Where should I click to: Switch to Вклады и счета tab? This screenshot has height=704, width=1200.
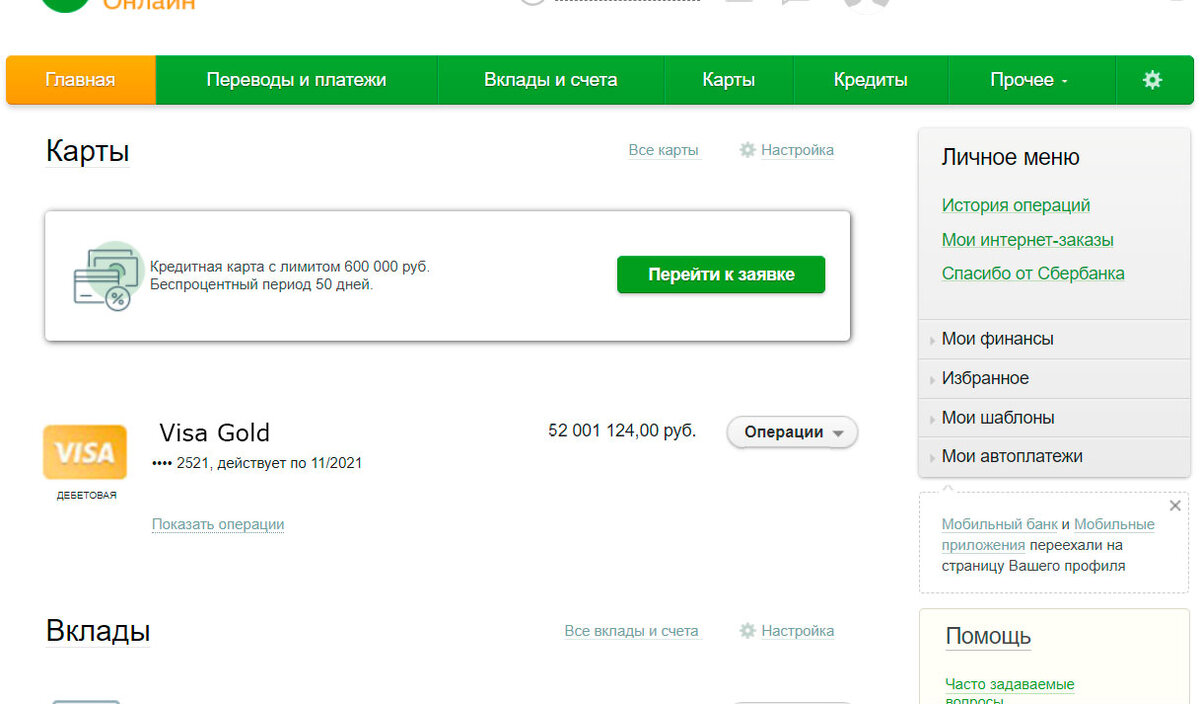[x=551, y=80]
